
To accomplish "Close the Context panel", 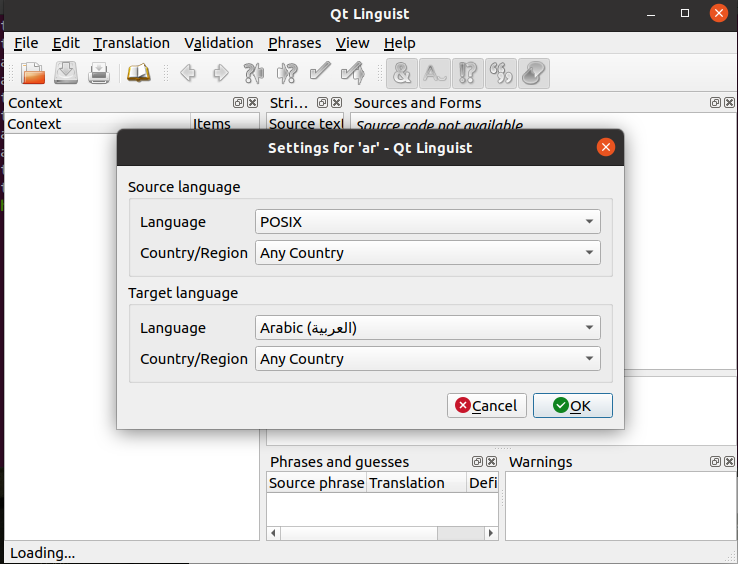I will 253,103.
